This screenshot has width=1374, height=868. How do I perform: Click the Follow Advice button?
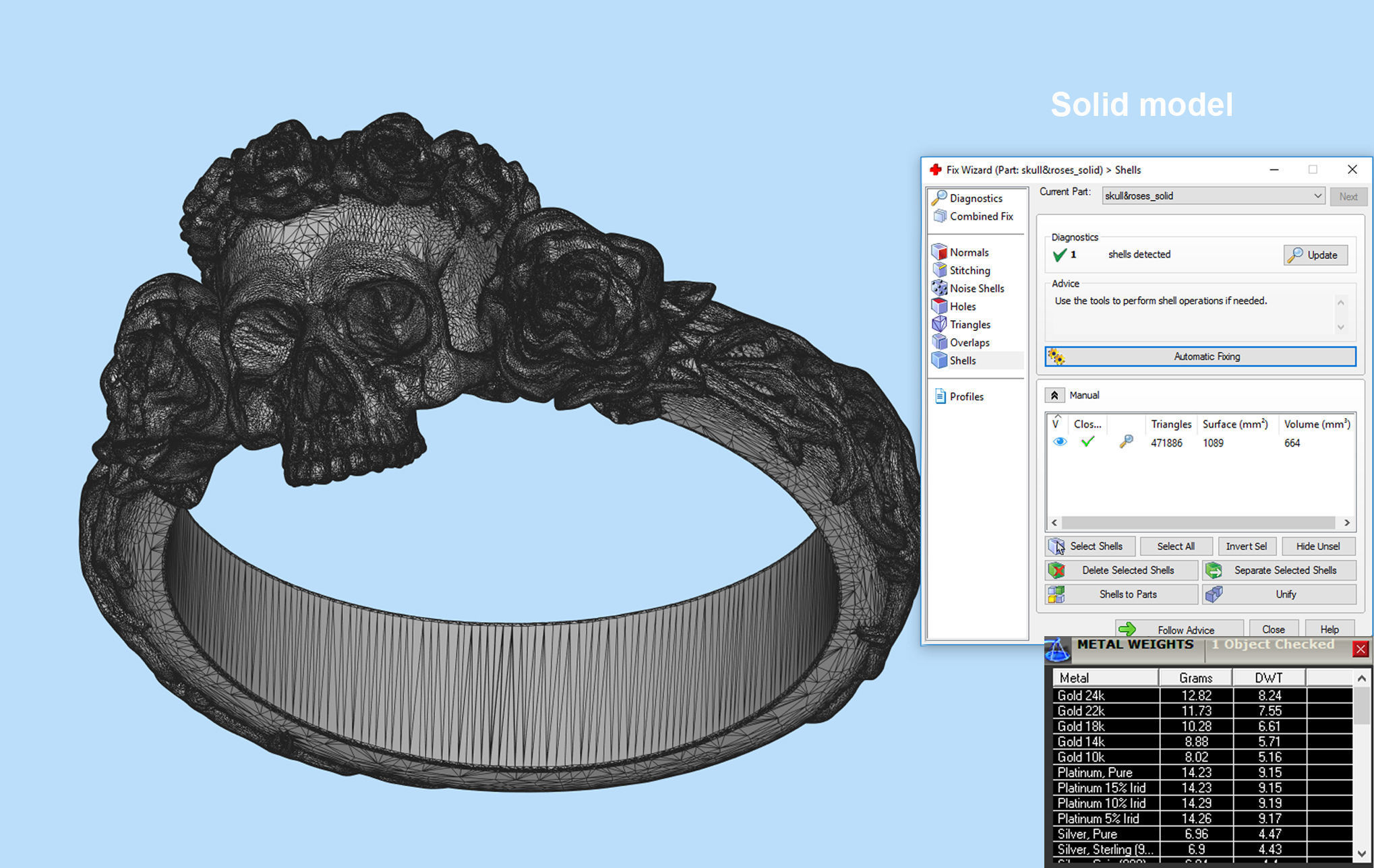(x=1179, y=629)
